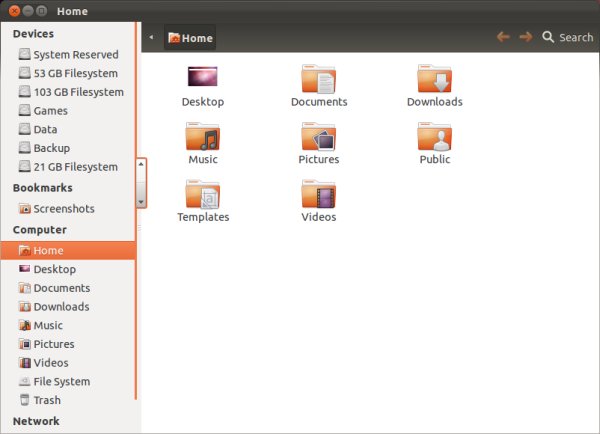This screenshot has width=600, height=434.
Task: Click the Games drive icon in sidebar
Action: coord(24,111)
